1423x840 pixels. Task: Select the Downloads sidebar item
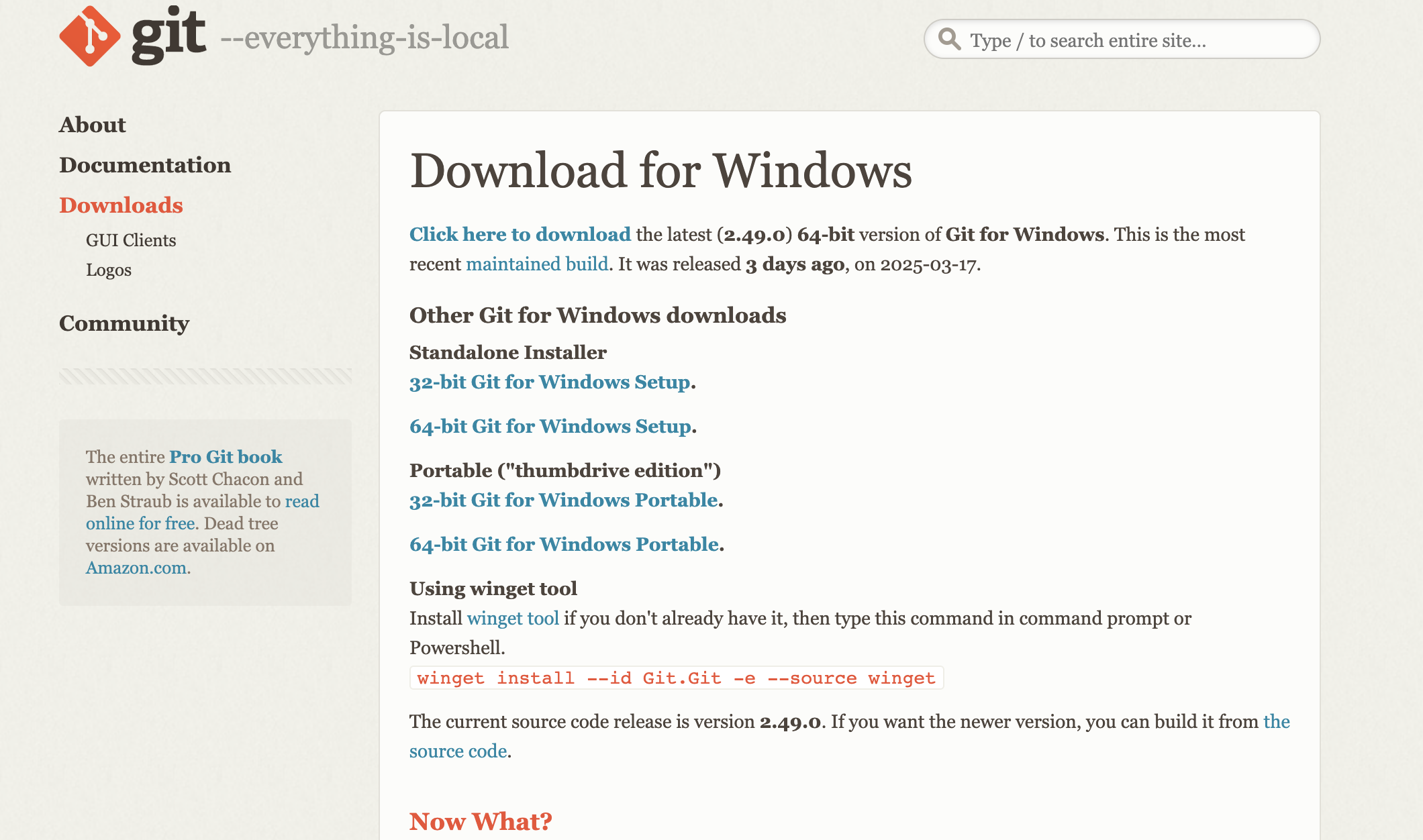coord(121,205)
